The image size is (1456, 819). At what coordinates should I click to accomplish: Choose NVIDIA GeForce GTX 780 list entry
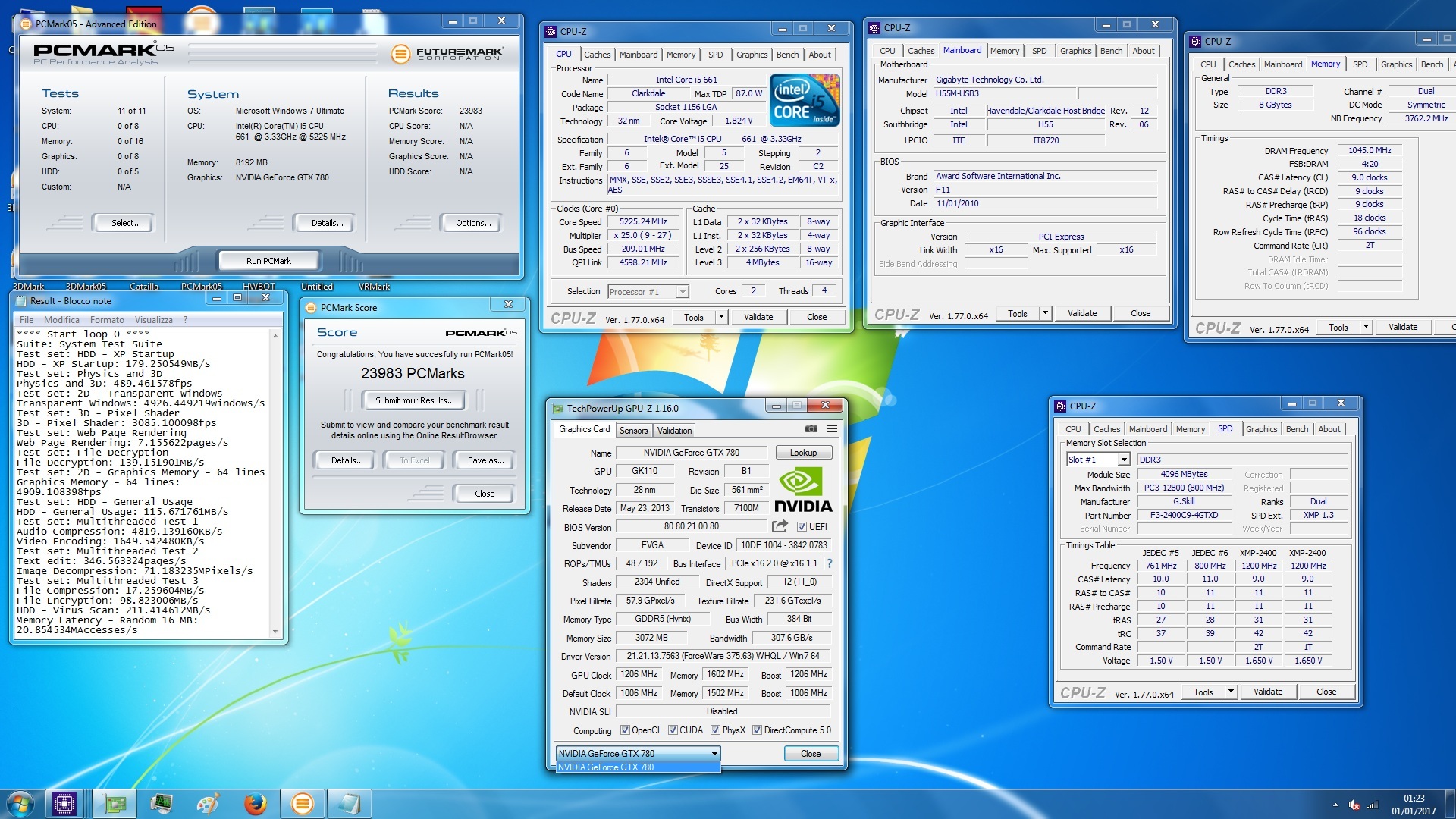(x=638, y=767)
